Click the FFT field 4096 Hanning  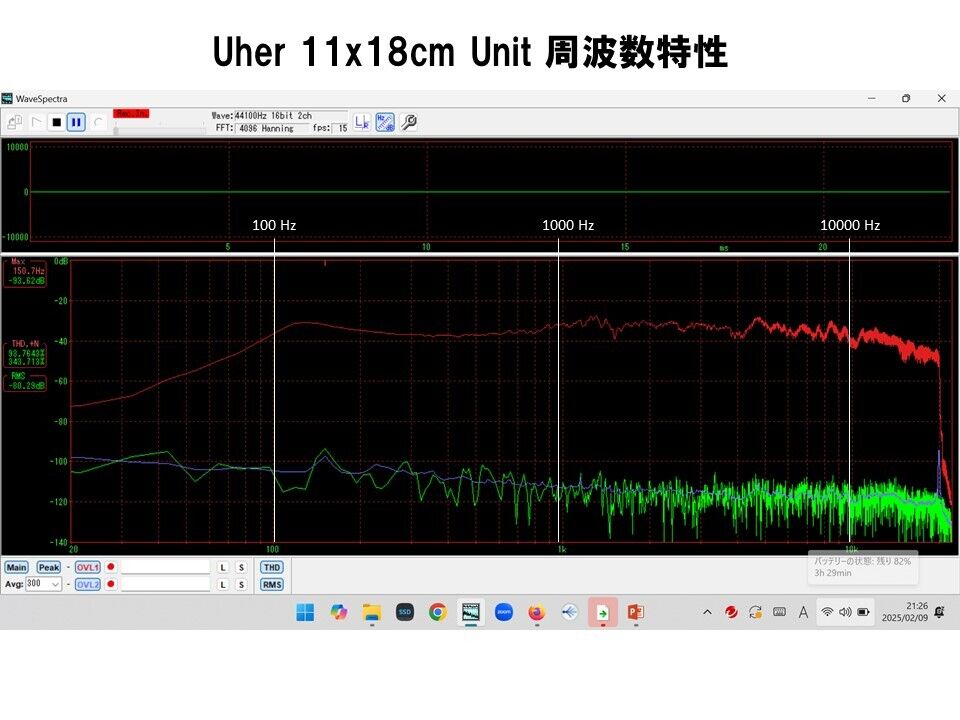pyautogui.click(x=272, y=128)
